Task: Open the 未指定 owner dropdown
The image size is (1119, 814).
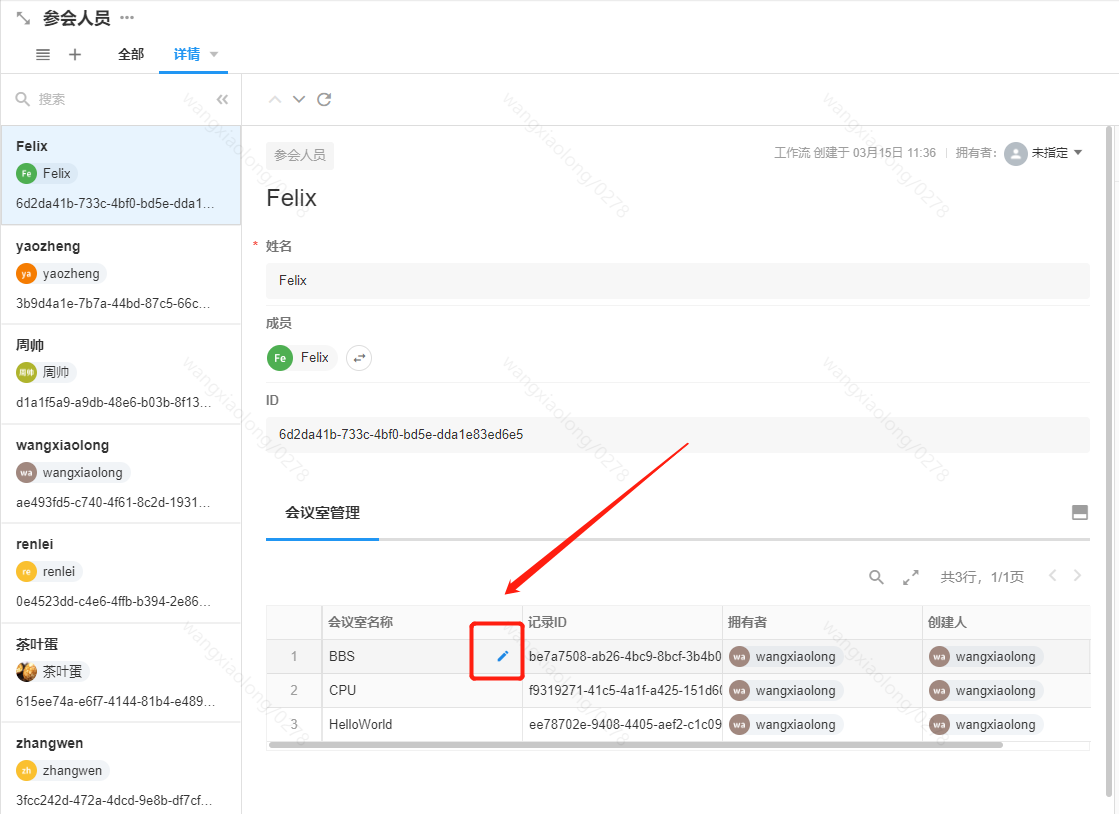Action: pos(1056,153)
